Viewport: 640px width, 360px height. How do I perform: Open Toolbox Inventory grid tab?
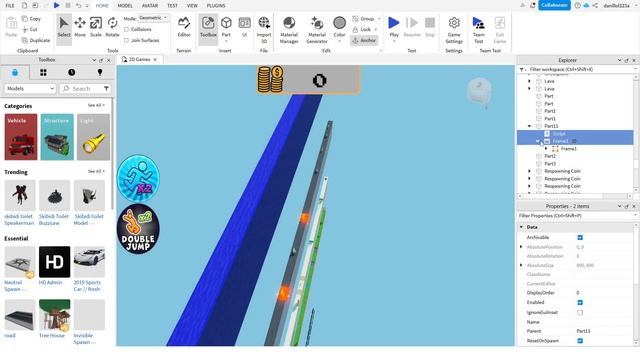[43, 72]
